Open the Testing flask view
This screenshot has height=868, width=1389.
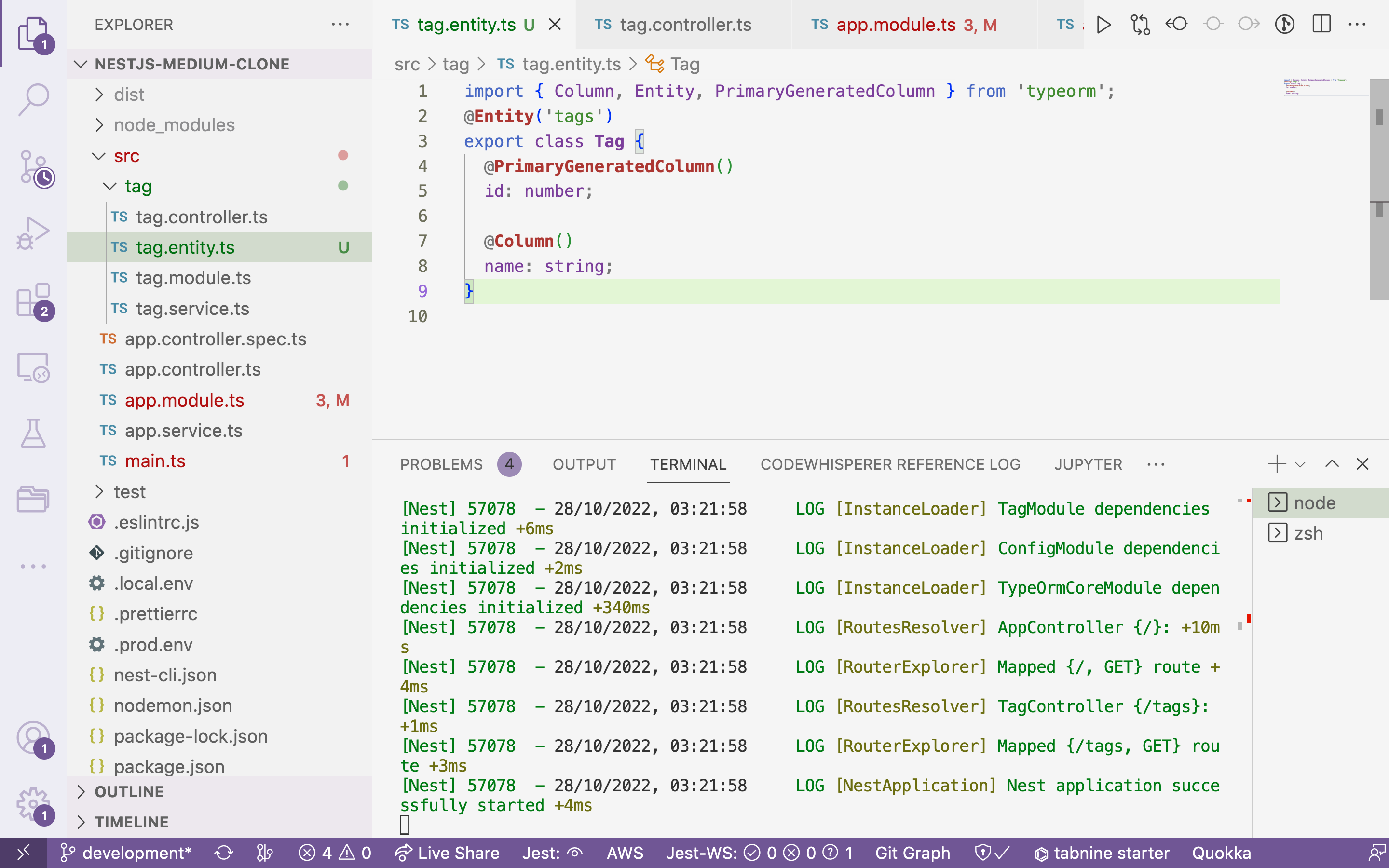pos(33,433)
